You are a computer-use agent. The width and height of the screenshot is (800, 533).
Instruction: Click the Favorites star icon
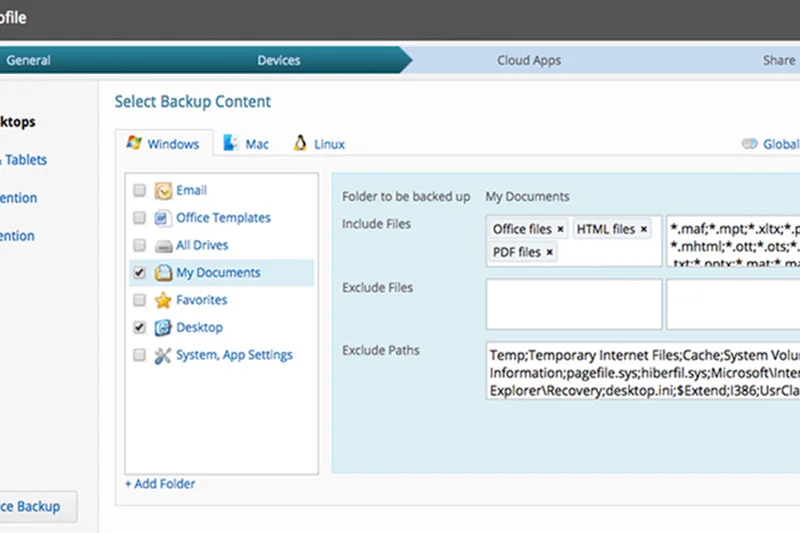(163, 300)
